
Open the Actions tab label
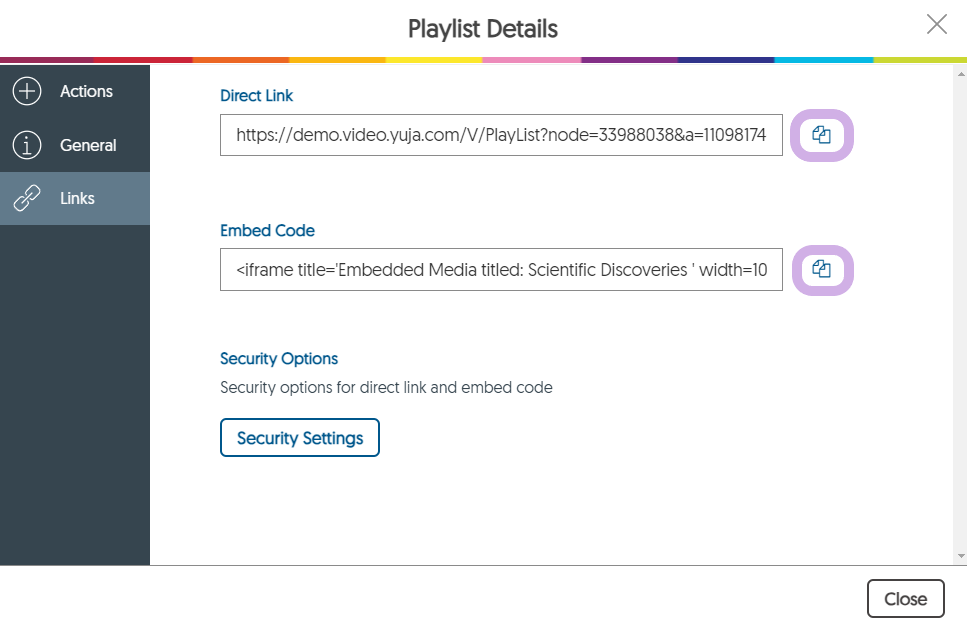click(86, 92)
